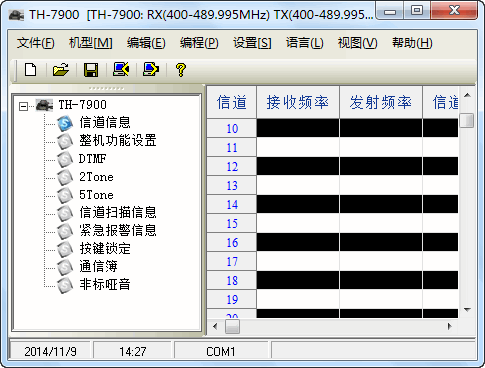
Task: Open the 编程(P) menu
Action: coord(199,43)
